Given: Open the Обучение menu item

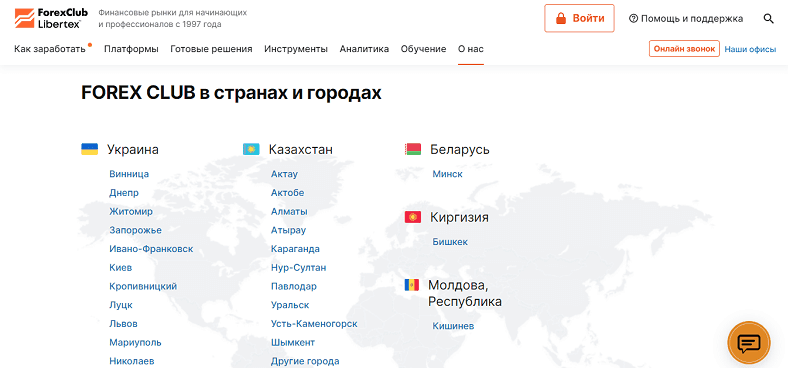Looking at the screenshot, I should tap(424, 49).
